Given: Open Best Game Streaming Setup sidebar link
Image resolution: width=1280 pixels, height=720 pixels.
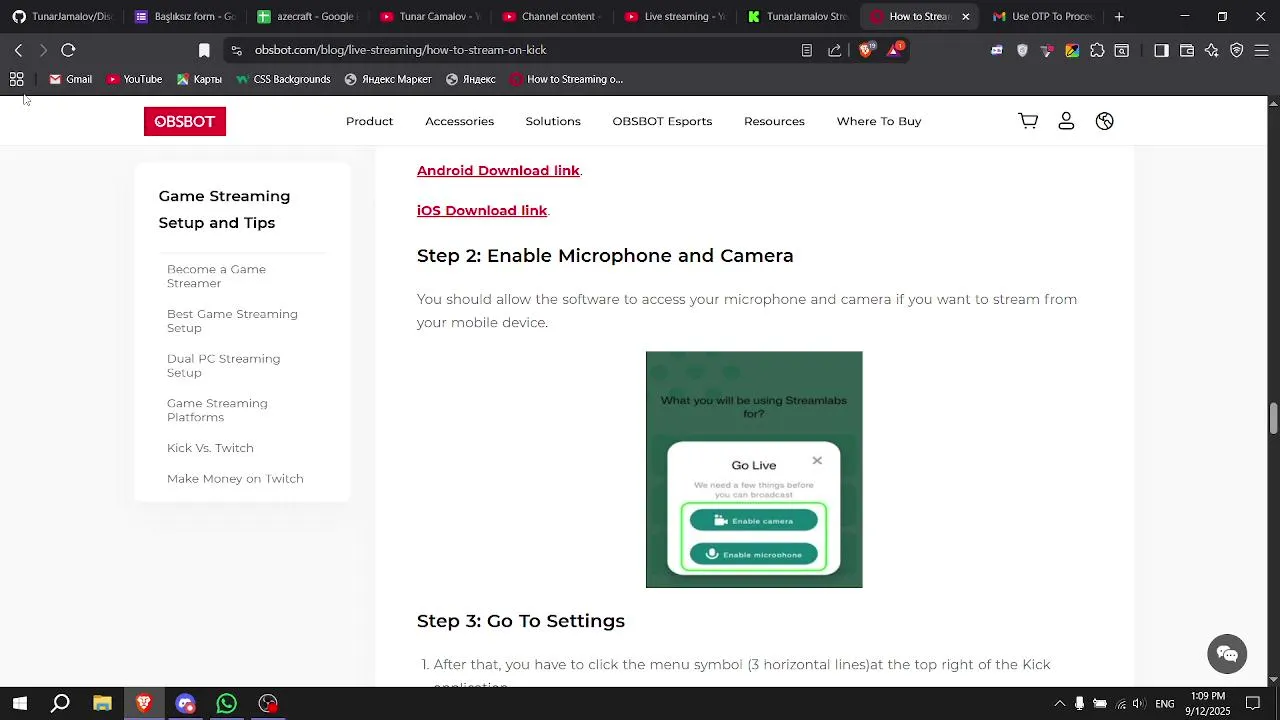Looking at the screenshot, I should click(232, 321).
